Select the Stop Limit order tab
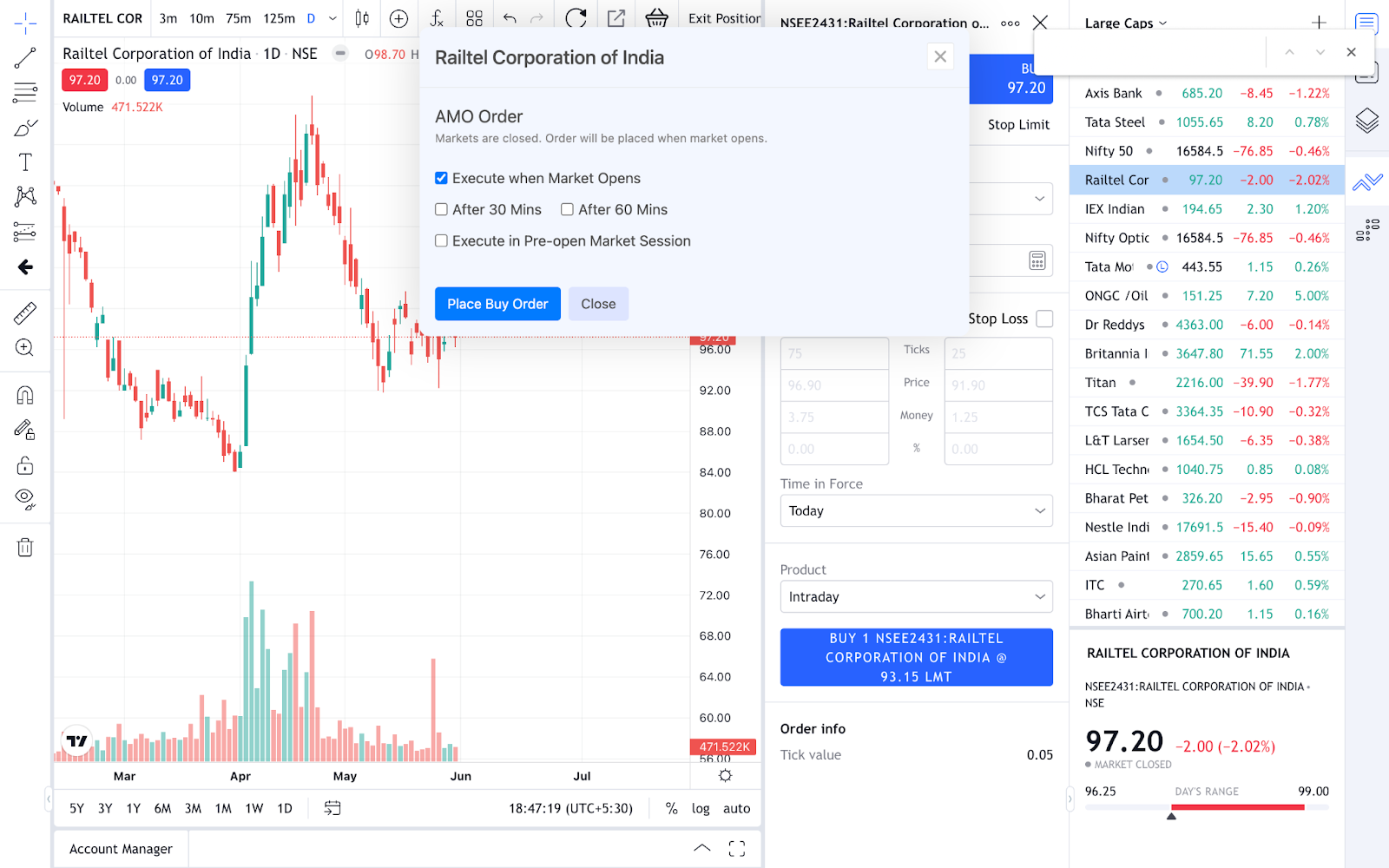The height and width of the screenshot is (868, 1389). coord(1018,125)
